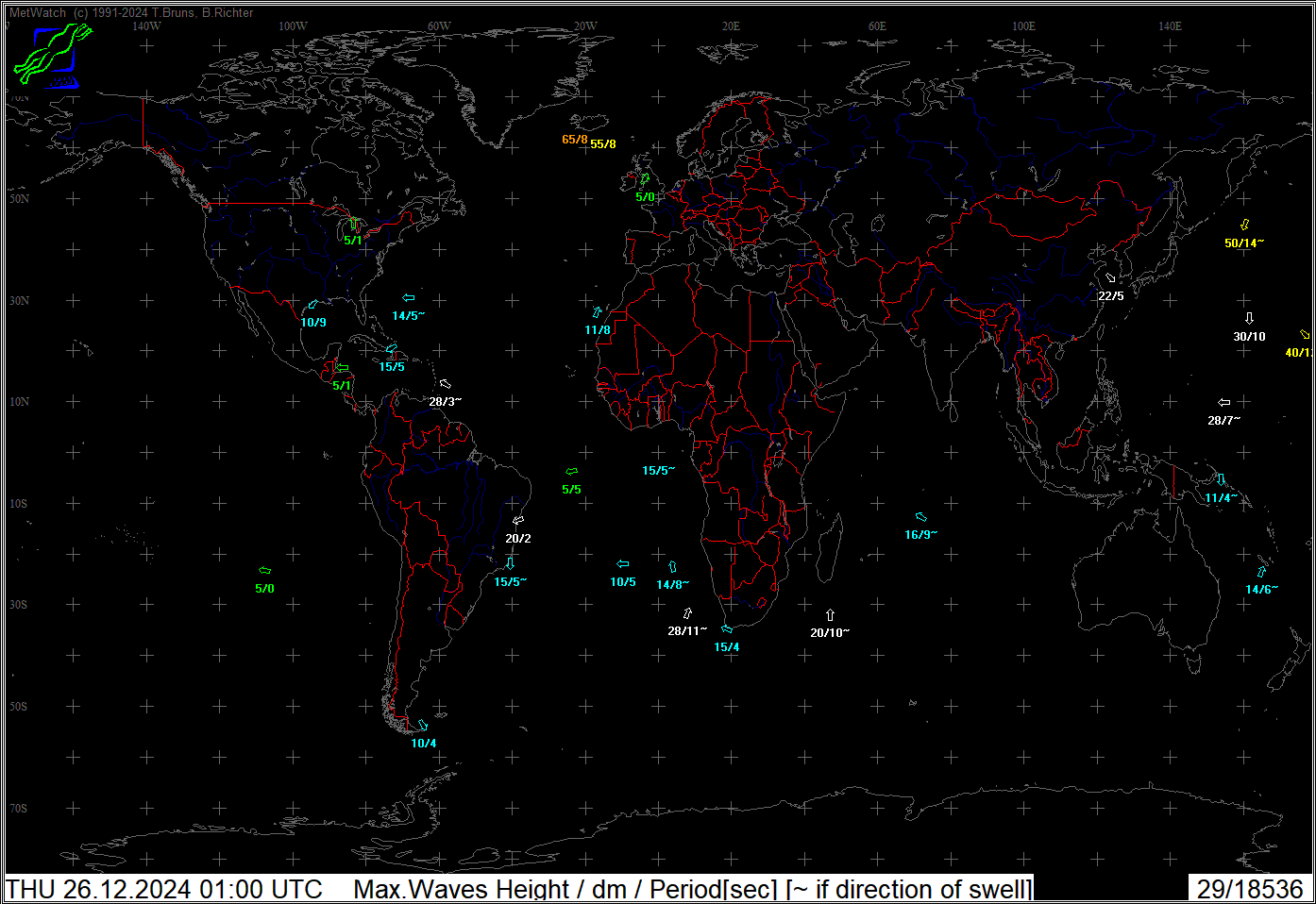1316x904 pixels.
Task: Click the cyan arrow above the 11/8 label
Action: 597,312
